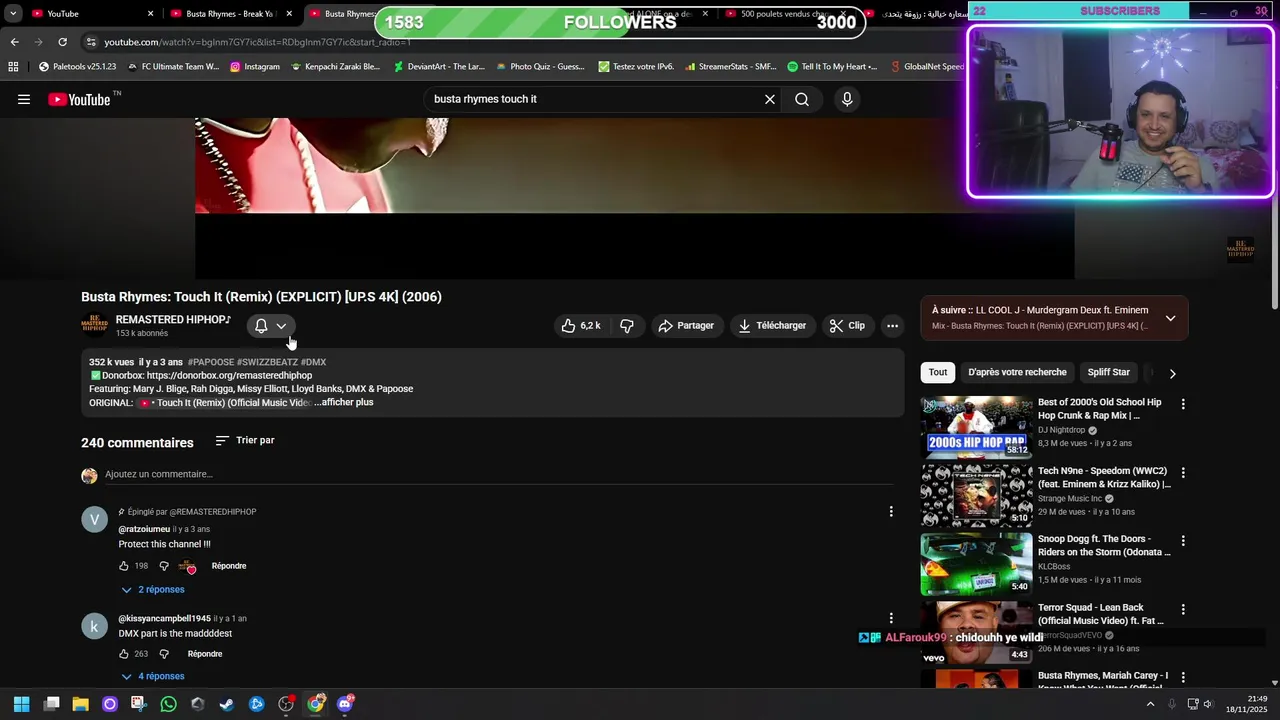Close the first YouTube browser tab
Image resolution: width=1280 pixels, height=720 pixels.
click(x=151, y=14)
